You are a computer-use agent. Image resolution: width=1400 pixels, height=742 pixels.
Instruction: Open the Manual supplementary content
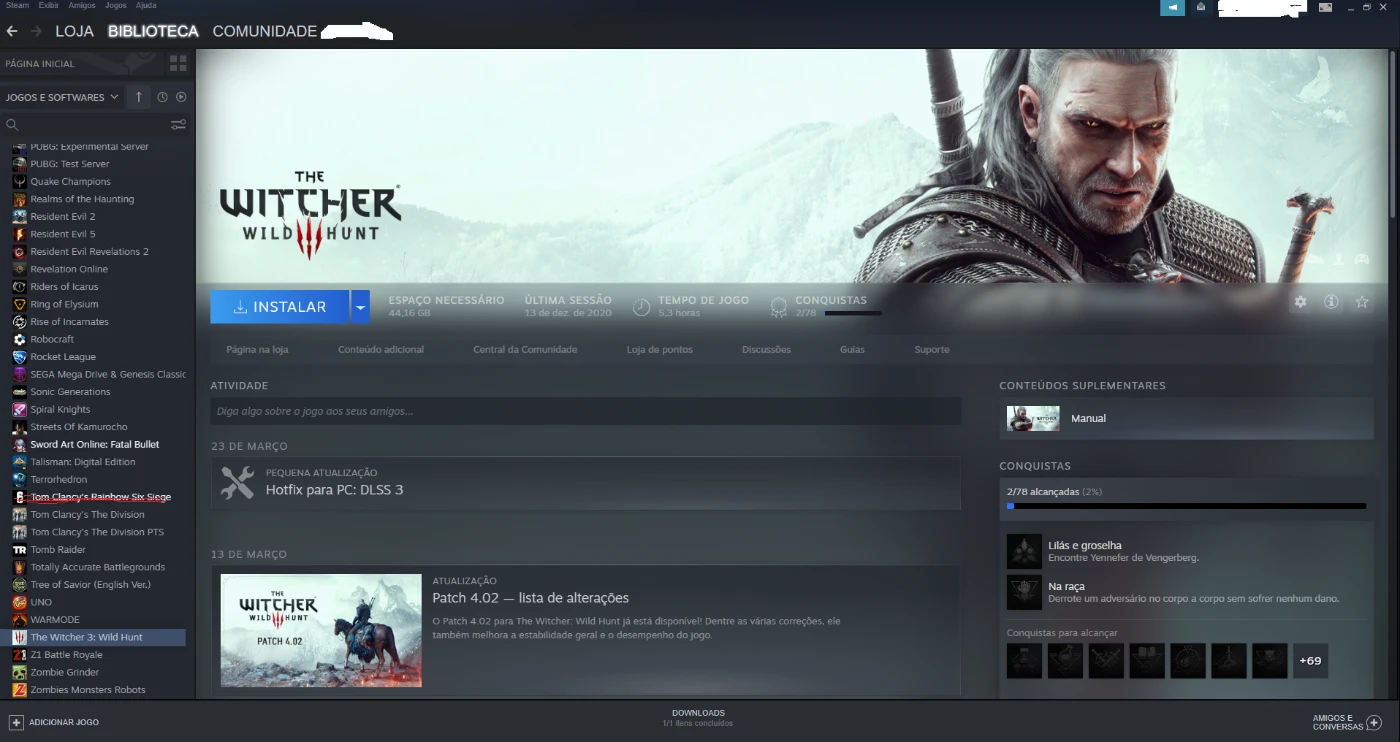pyautogui.click(x=1186, y=418)
